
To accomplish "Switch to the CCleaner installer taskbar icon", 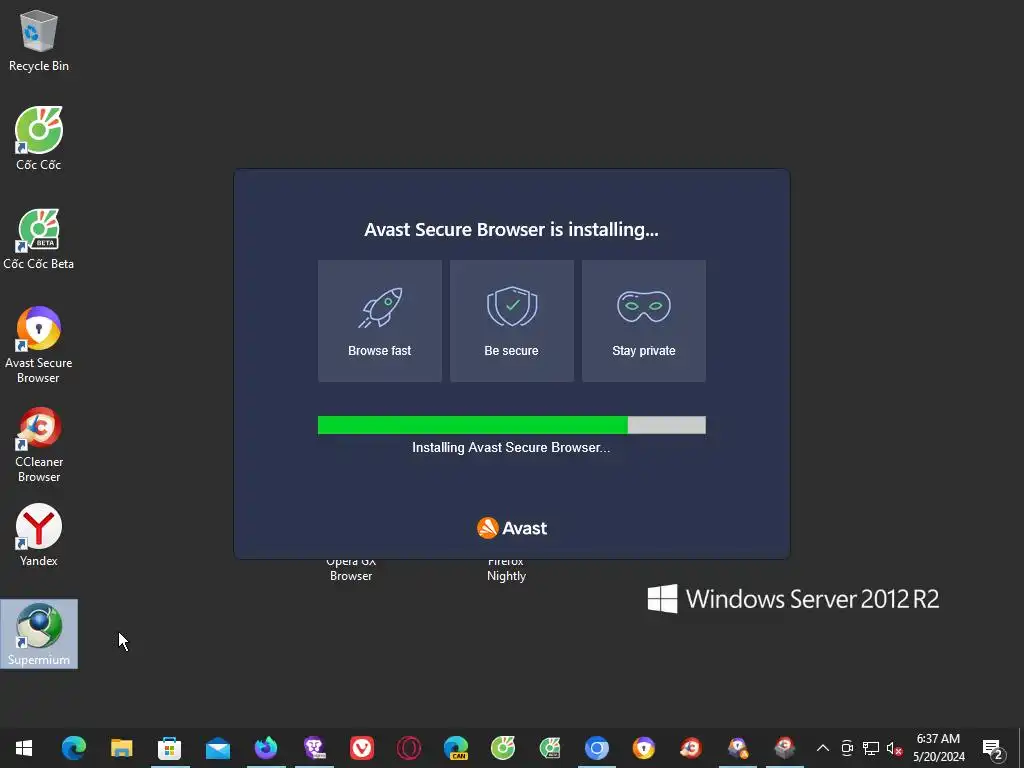I will tap(785, 748).
